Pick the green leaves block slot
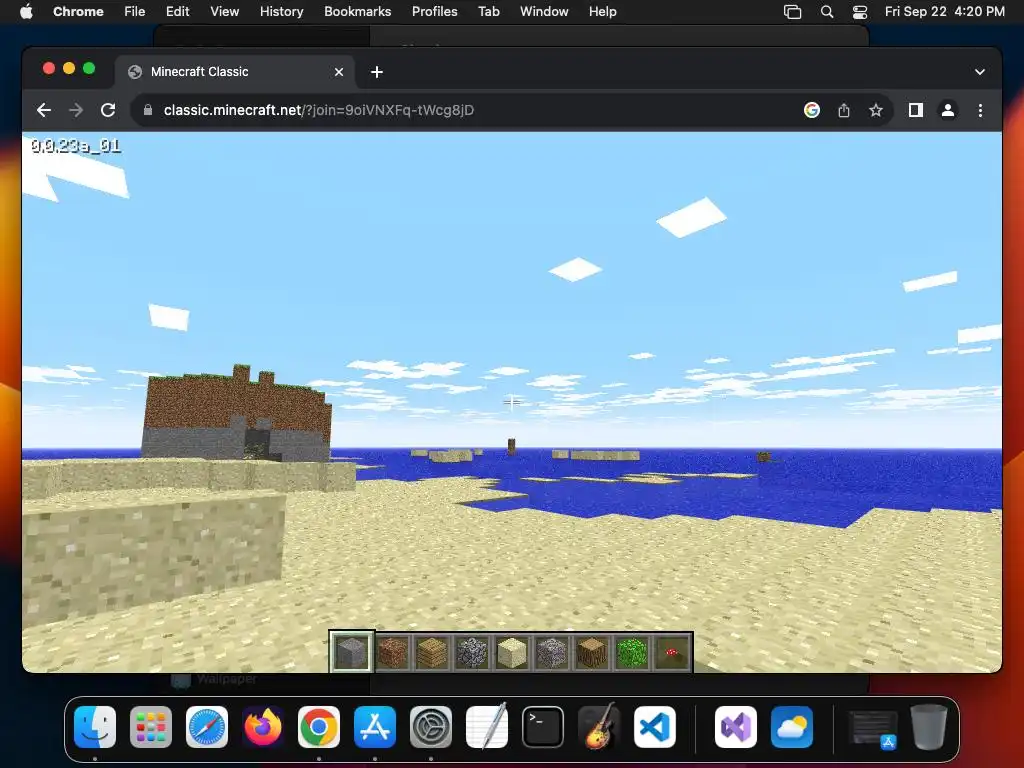 click(x=632, y=652)
